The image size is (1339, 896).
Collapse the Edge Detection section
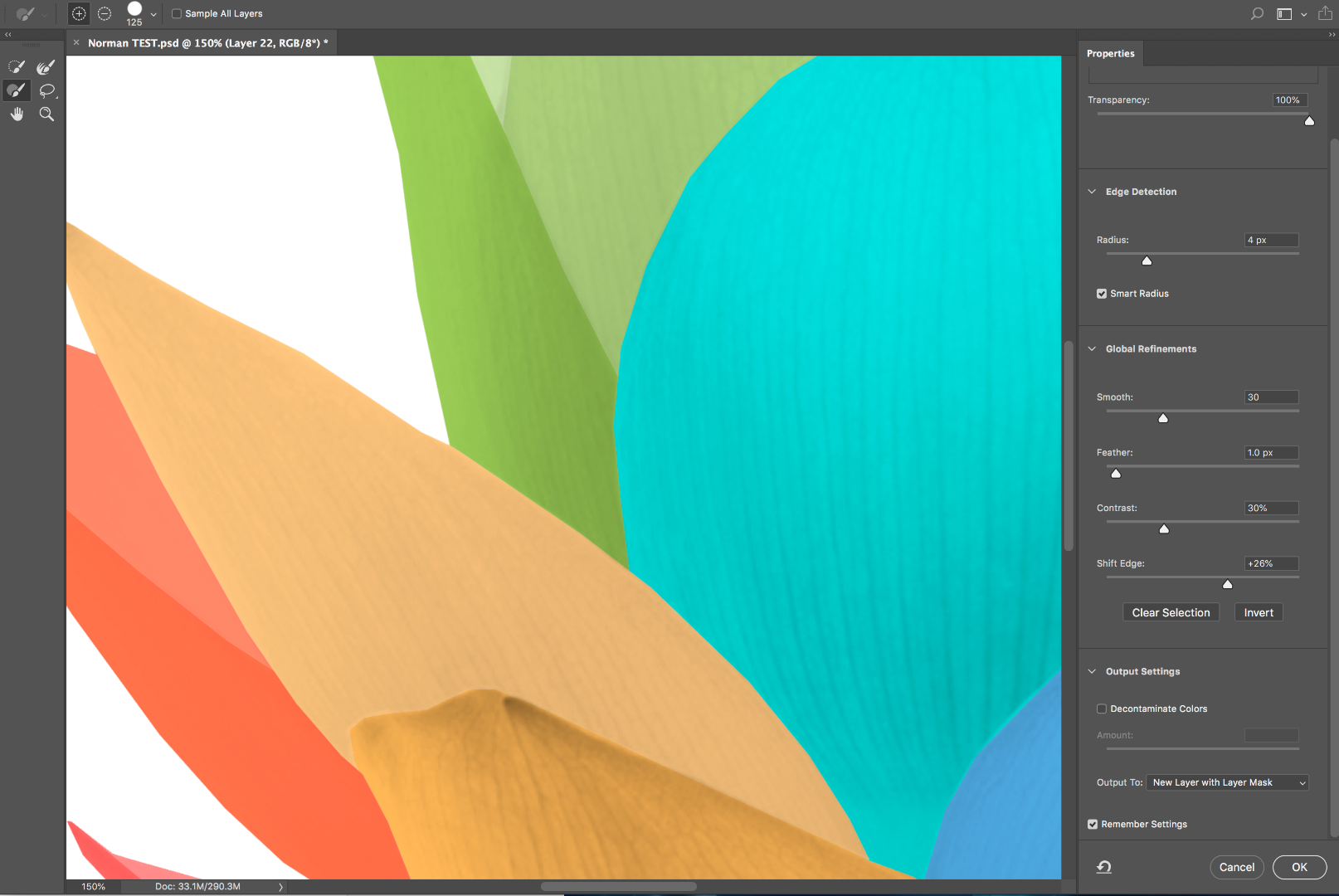pyautogui.click(x=1092, y=192)
